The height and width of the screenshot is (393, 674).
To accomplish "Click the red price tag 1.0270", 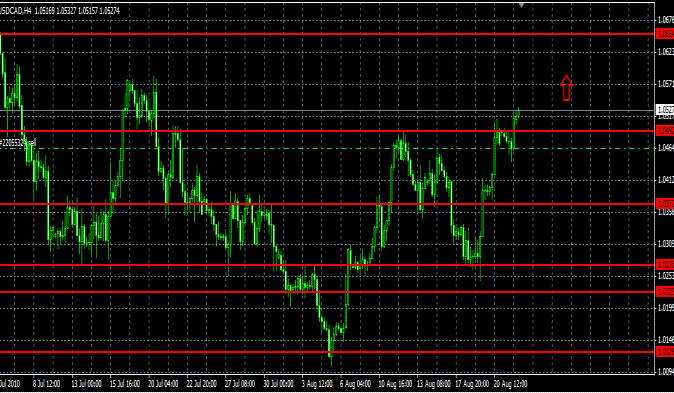I will tap(665, 265).
